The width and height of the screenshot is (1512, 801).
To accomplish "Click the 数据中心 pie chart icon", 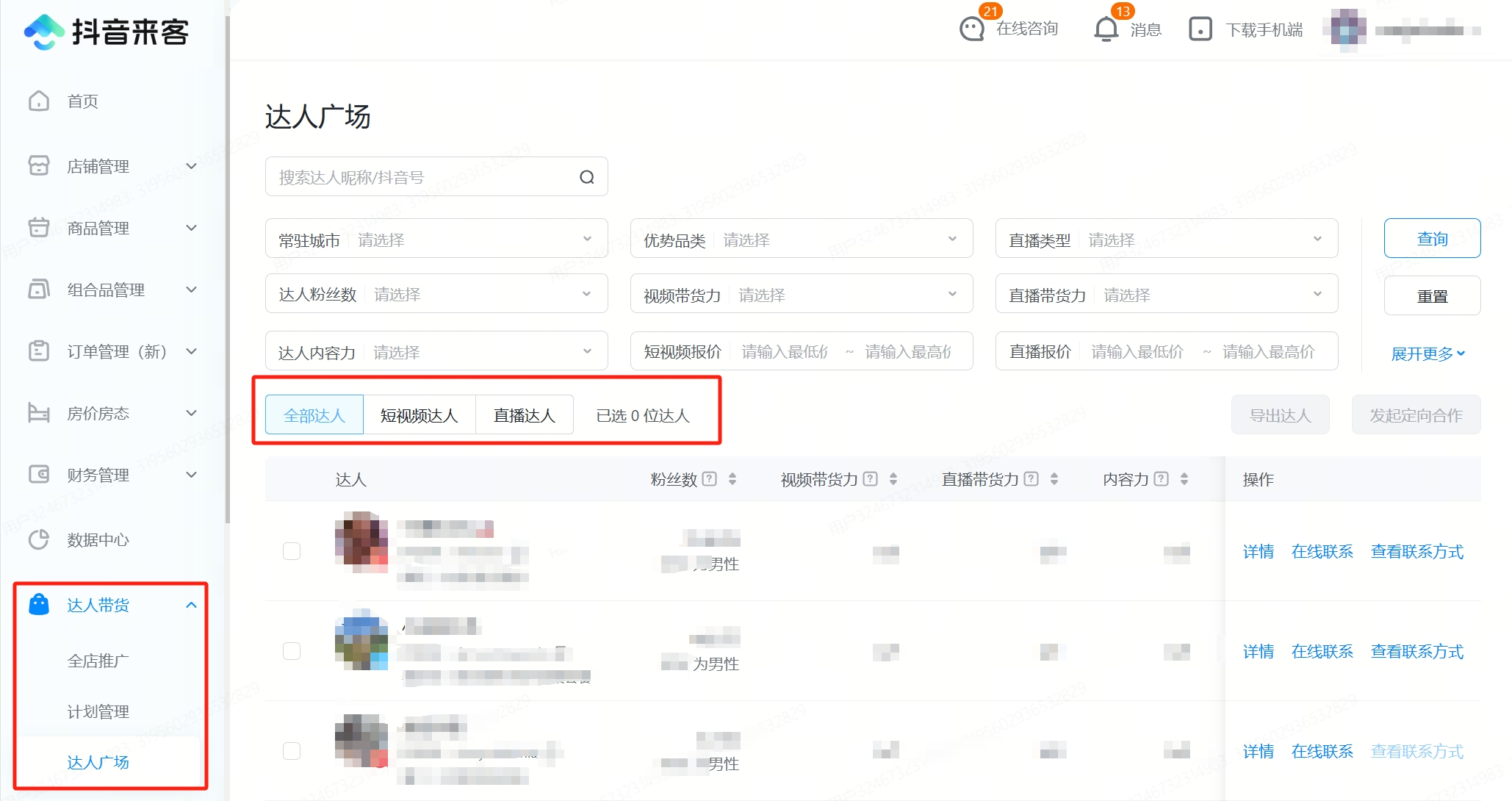I will click(39, 539).
